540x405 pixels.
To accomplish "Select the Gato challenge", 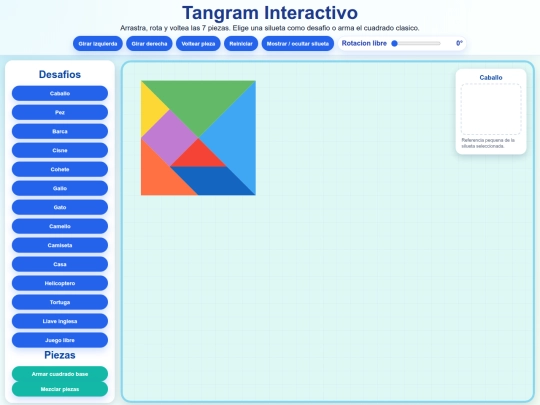I will 60,207.
